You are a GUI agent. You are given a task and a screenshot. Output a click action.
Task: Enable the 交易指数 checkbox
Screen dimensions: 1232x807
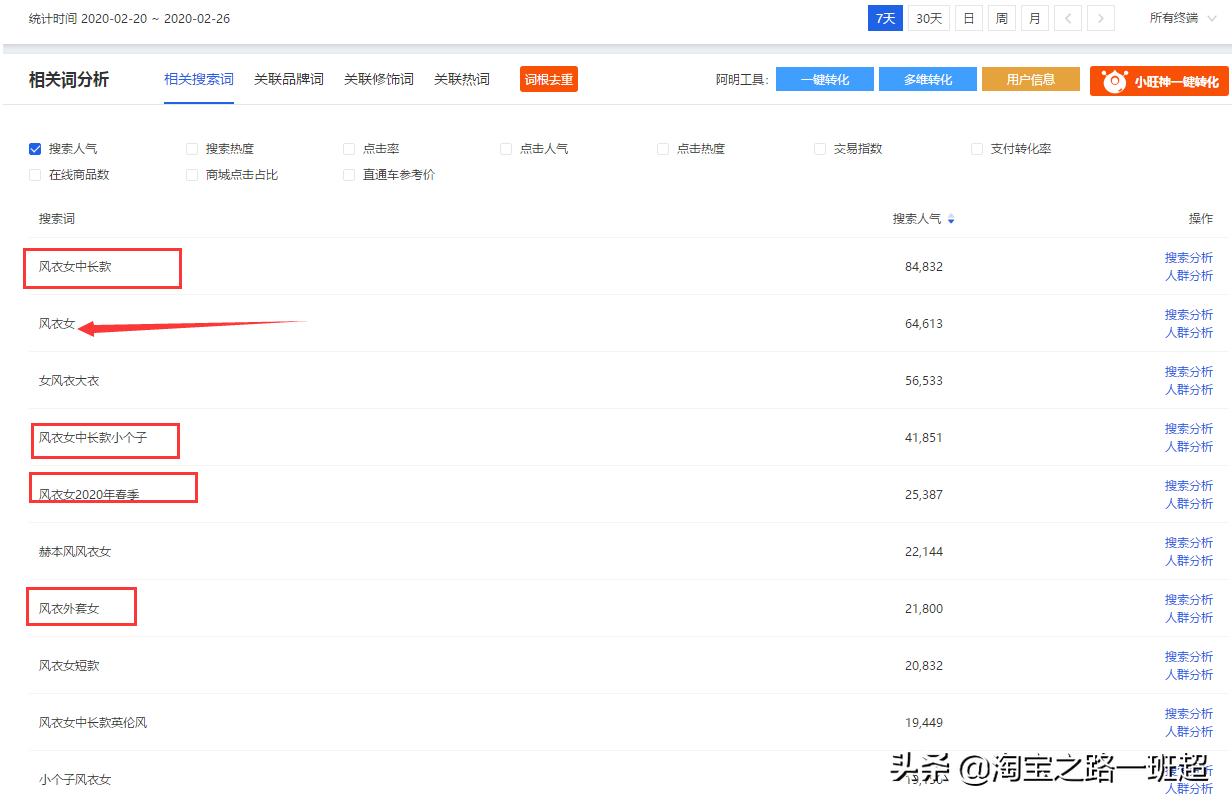pyautogui.click(x=819, y=148)
